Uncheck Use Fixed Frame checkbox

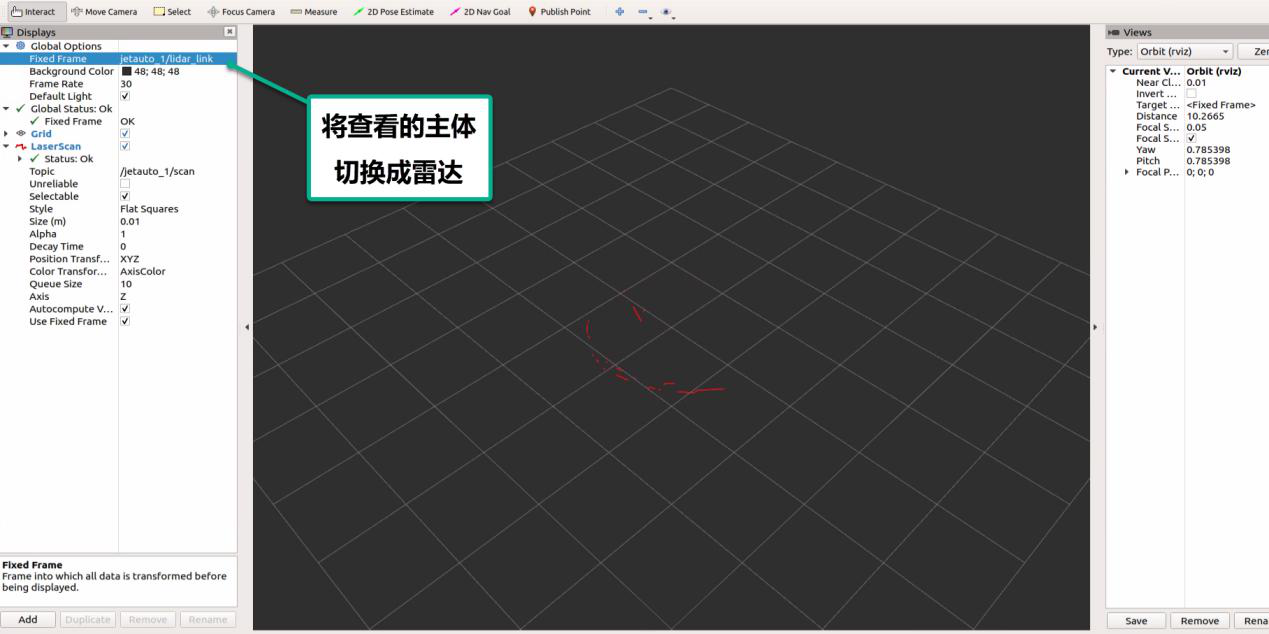point(125,321)
